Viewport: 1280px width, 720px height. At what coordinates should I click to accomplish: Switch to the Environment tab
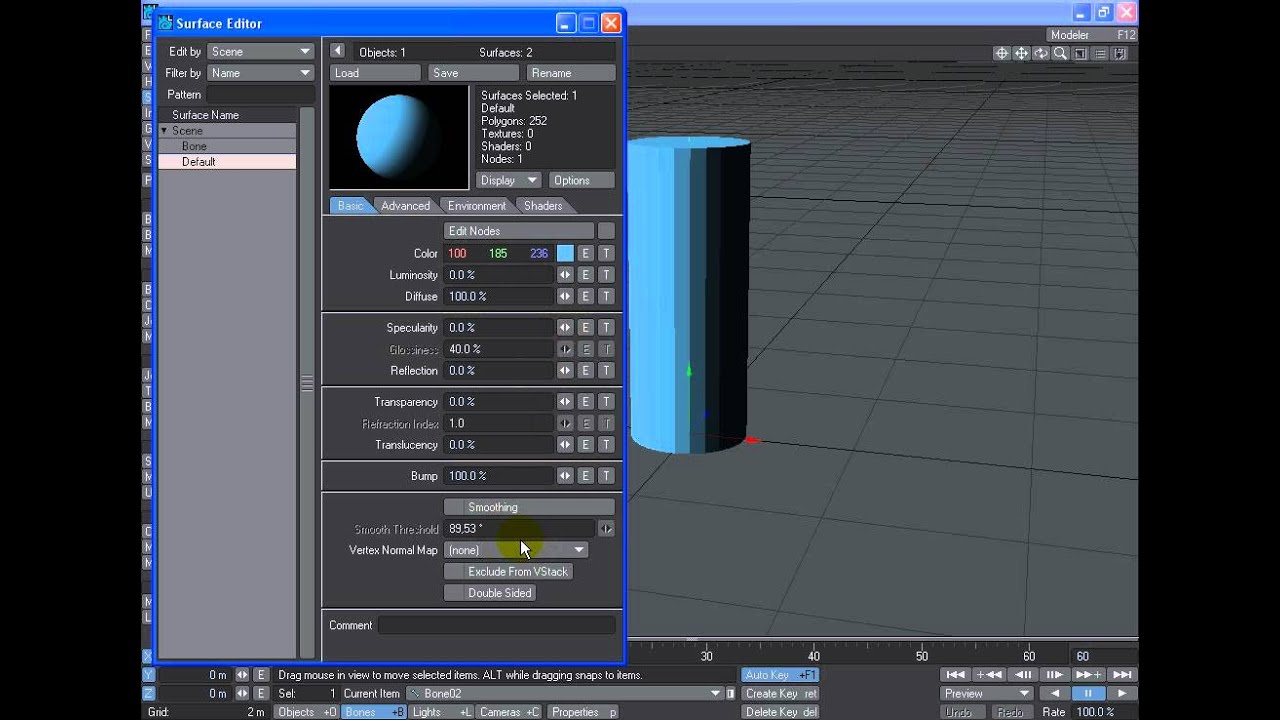pos(476,206)
